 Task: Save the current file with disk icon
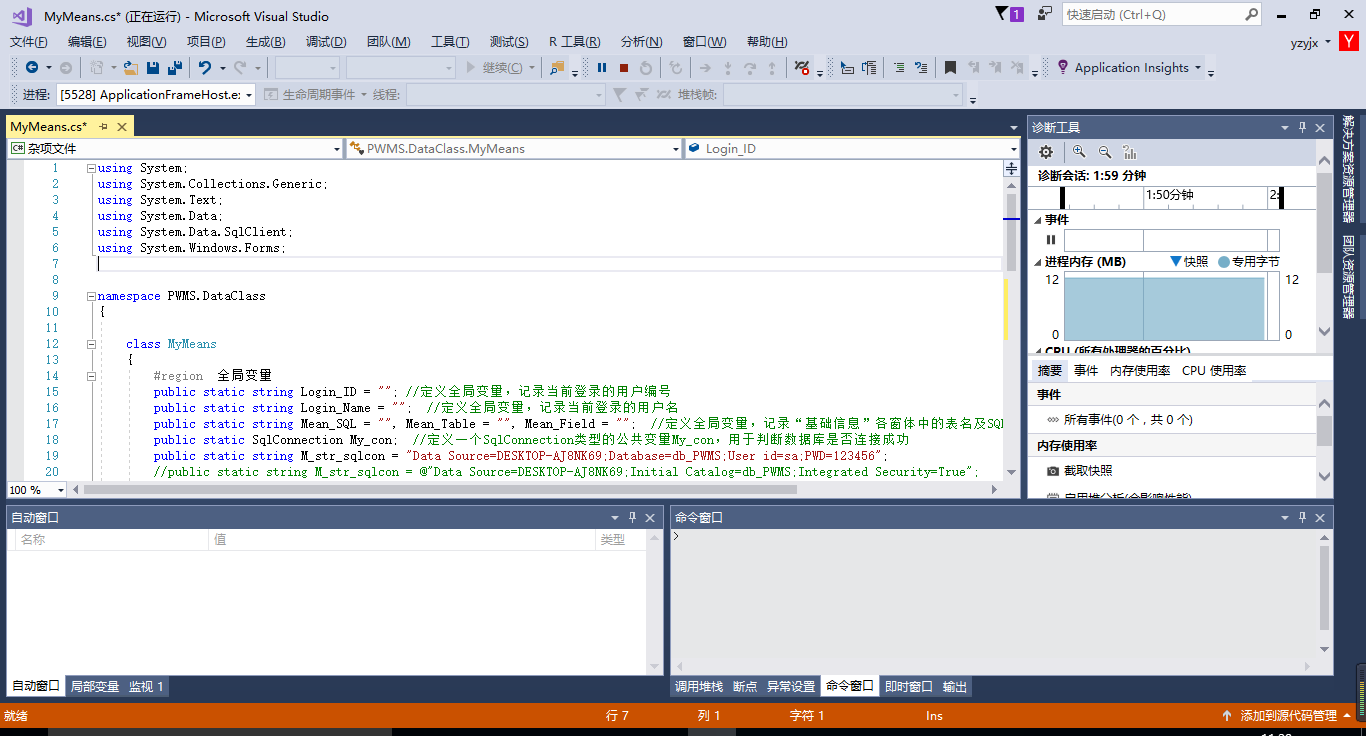click(153, 68)
